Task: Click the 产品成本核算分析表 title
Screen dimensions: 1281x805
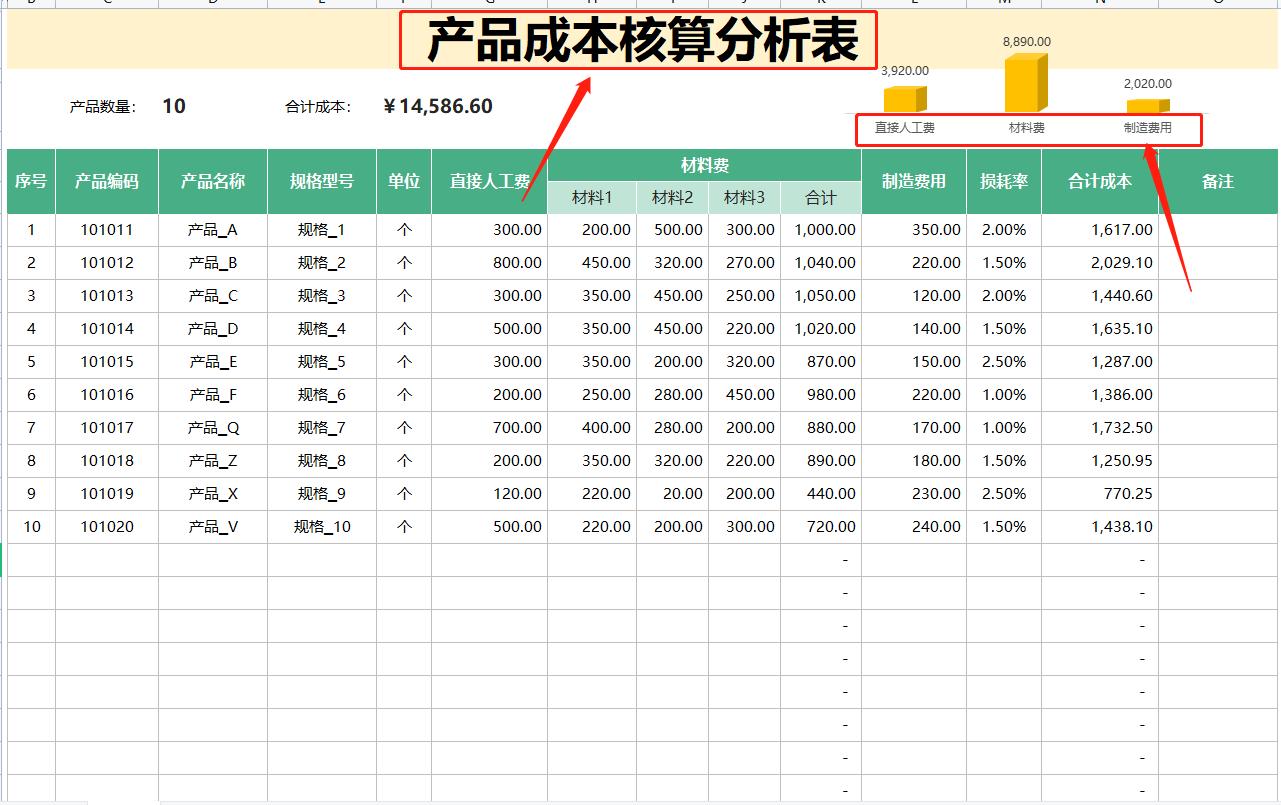Action: [x=640, y=36]
